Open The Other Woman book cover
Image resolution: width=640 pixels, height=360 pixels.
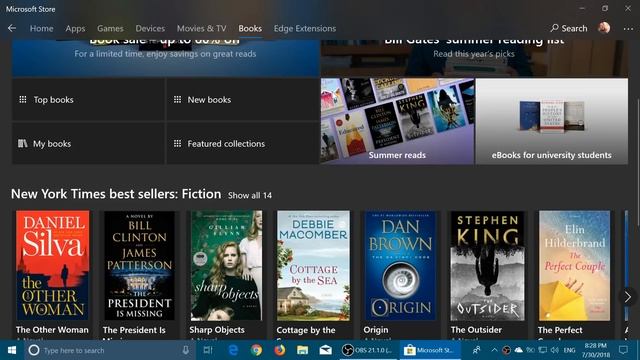53,265
